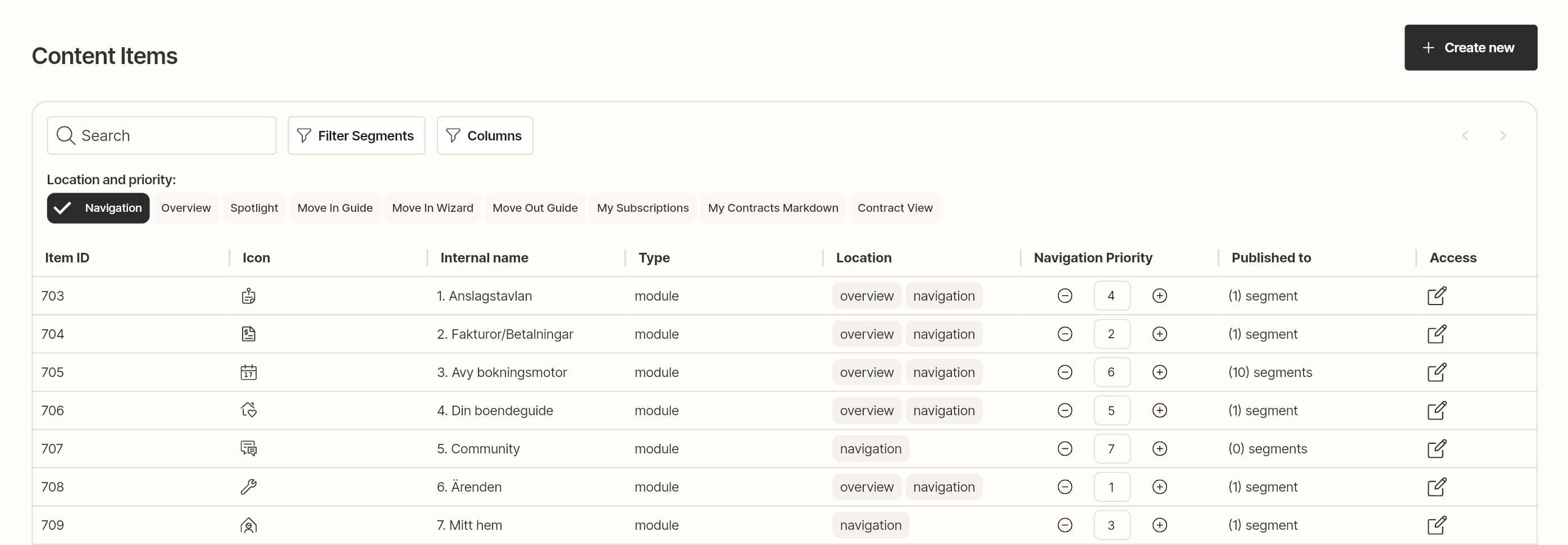Open edit access for item 705
The image size is (1568, 545).
pos(1437,372)
